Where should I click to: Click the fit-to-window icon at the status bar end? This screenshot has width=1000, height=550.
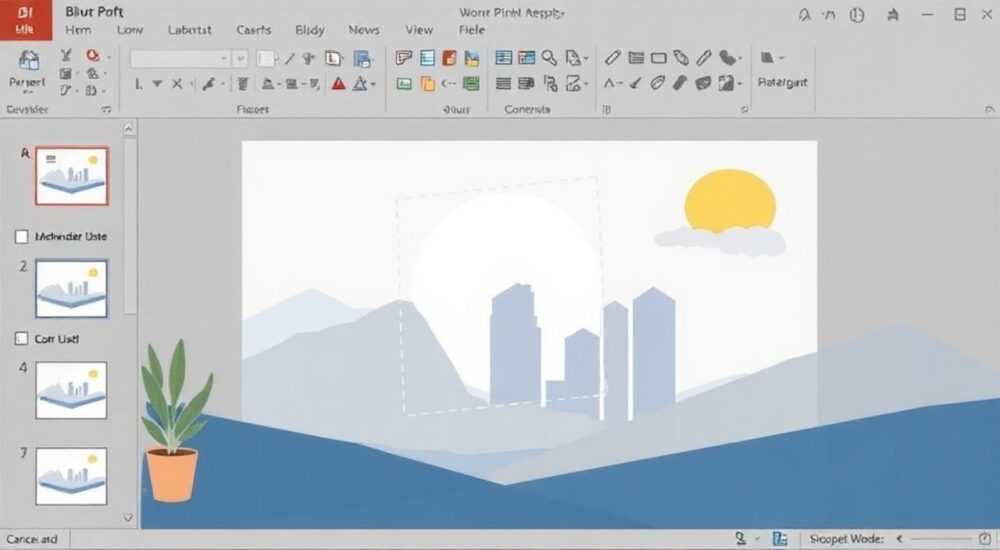(985, 539)
